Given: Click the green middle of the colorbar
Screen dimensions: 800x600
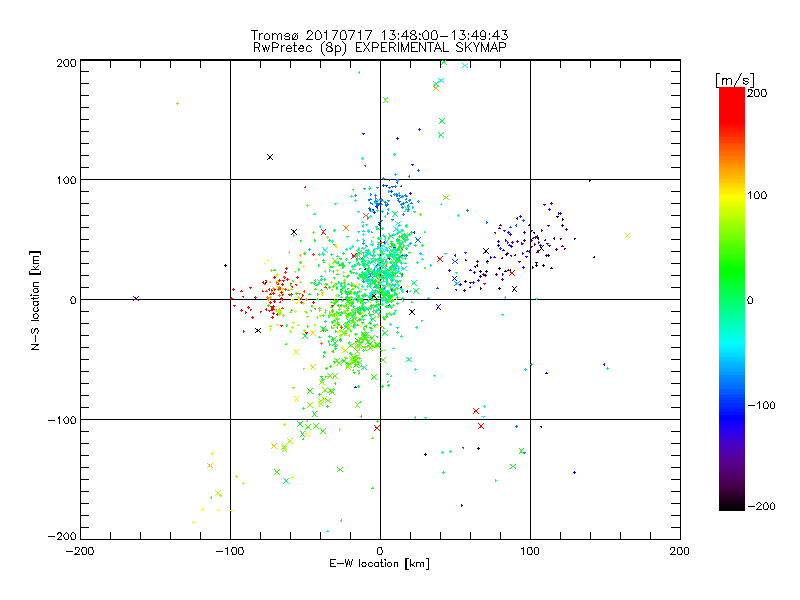Looking at the screenshot, I should (x=732, y=276).
